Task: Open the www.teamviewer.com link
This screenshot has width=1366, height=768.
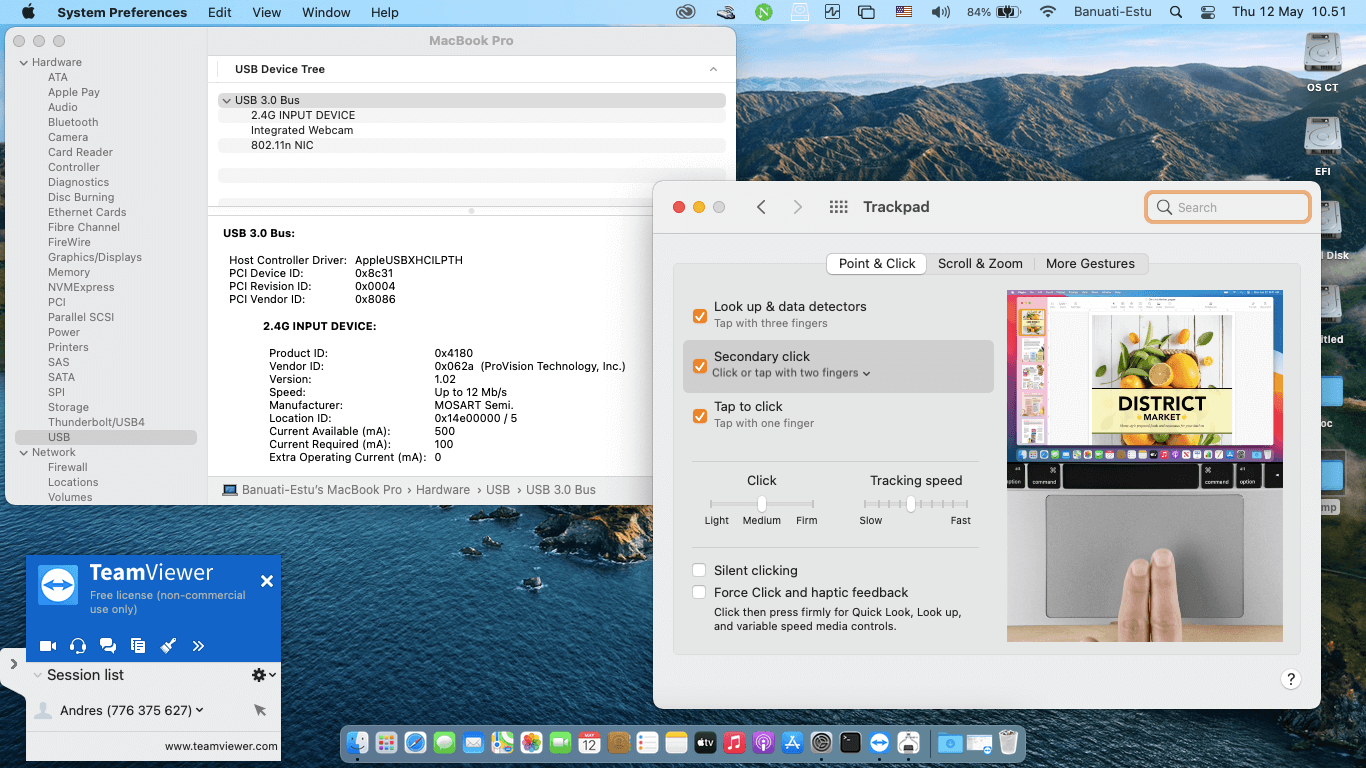Action: point(221,746)
